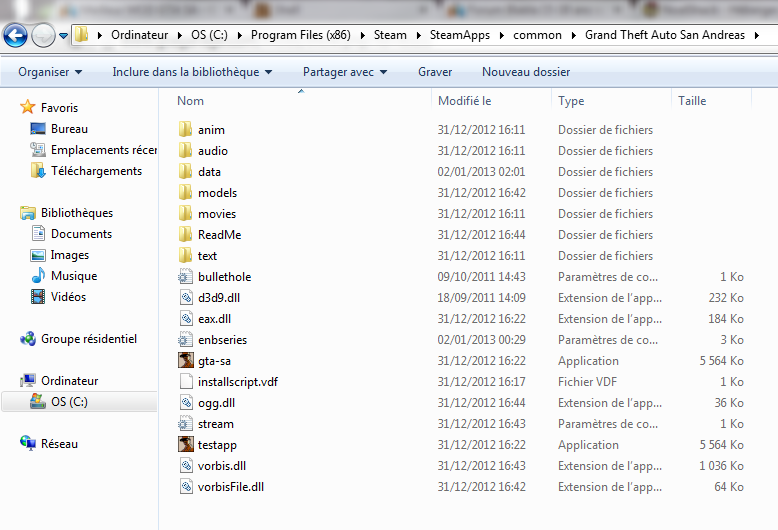Click the Fichier VDF type cell
Viewport: 778px width, 530px height.
pos(587,382)
